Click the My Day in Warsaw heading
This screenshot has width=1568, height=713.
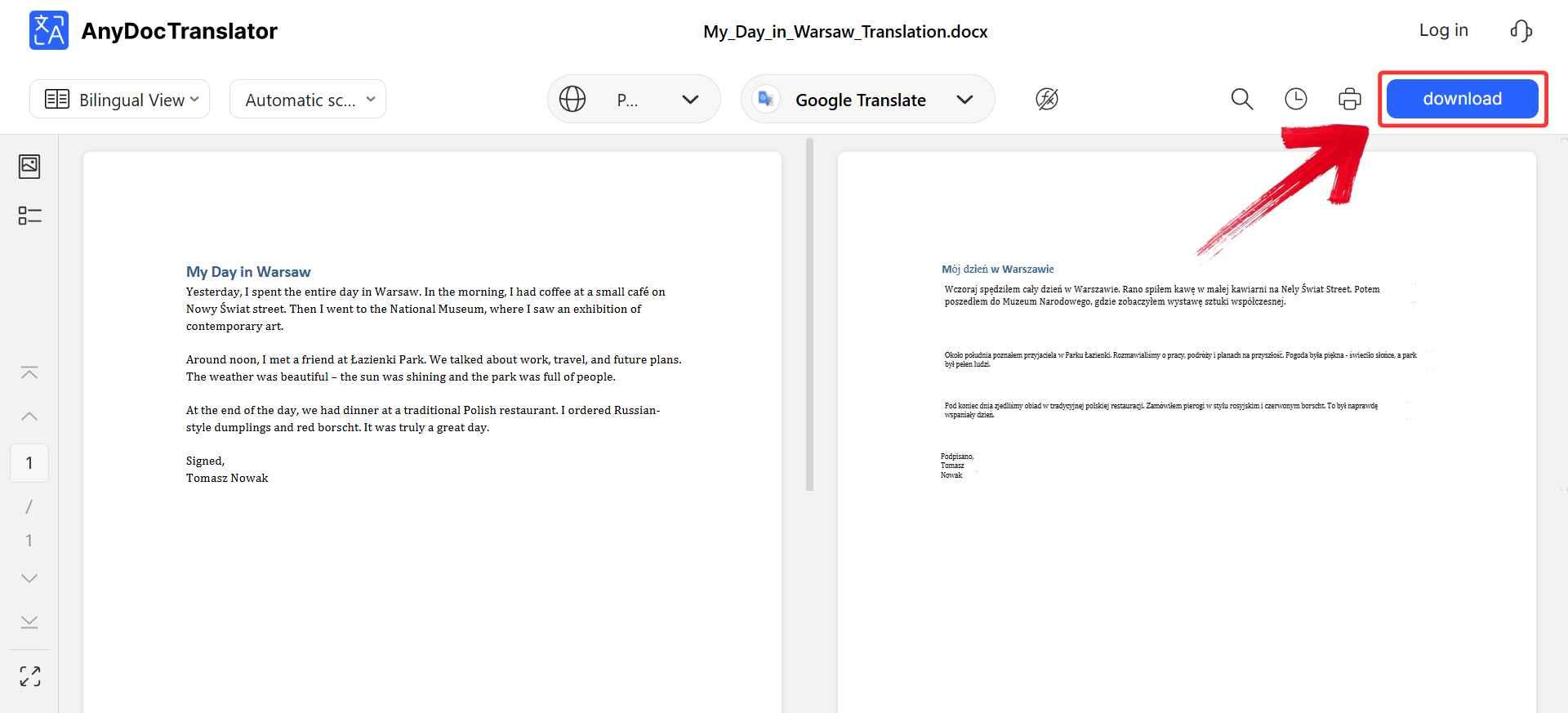[248, 272]
